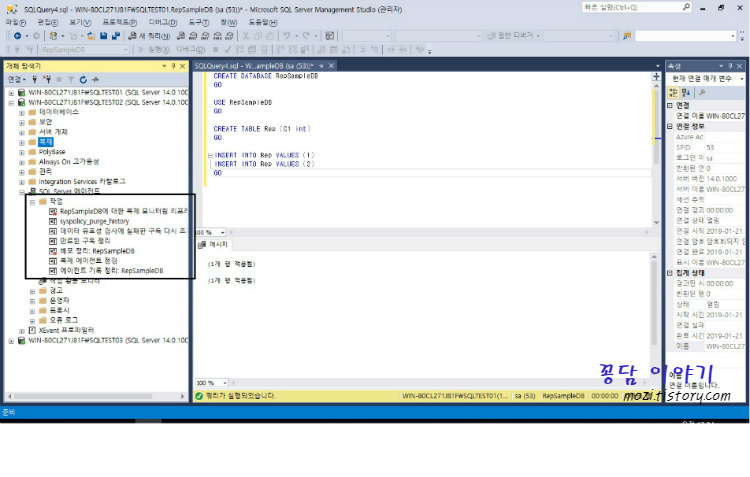Click the blue Navigate Backward arrow icon
The image size is (750, 477).
17,36
